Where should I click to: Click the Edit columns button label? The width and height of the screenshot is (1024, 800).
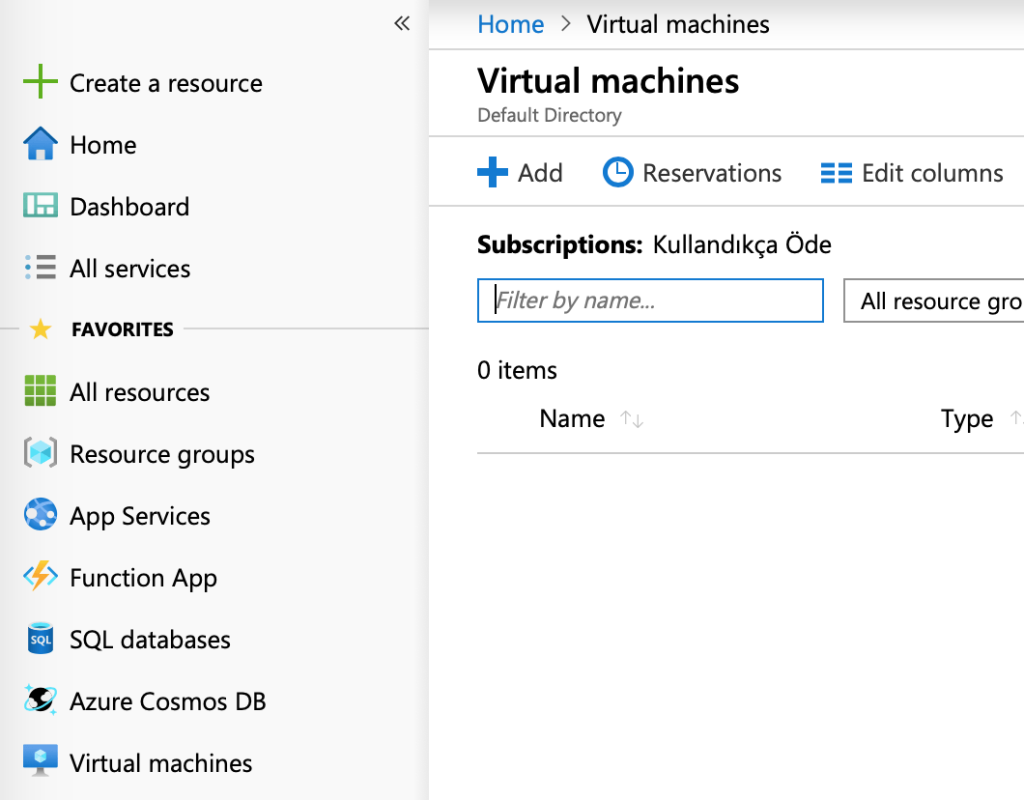(933, 173)
